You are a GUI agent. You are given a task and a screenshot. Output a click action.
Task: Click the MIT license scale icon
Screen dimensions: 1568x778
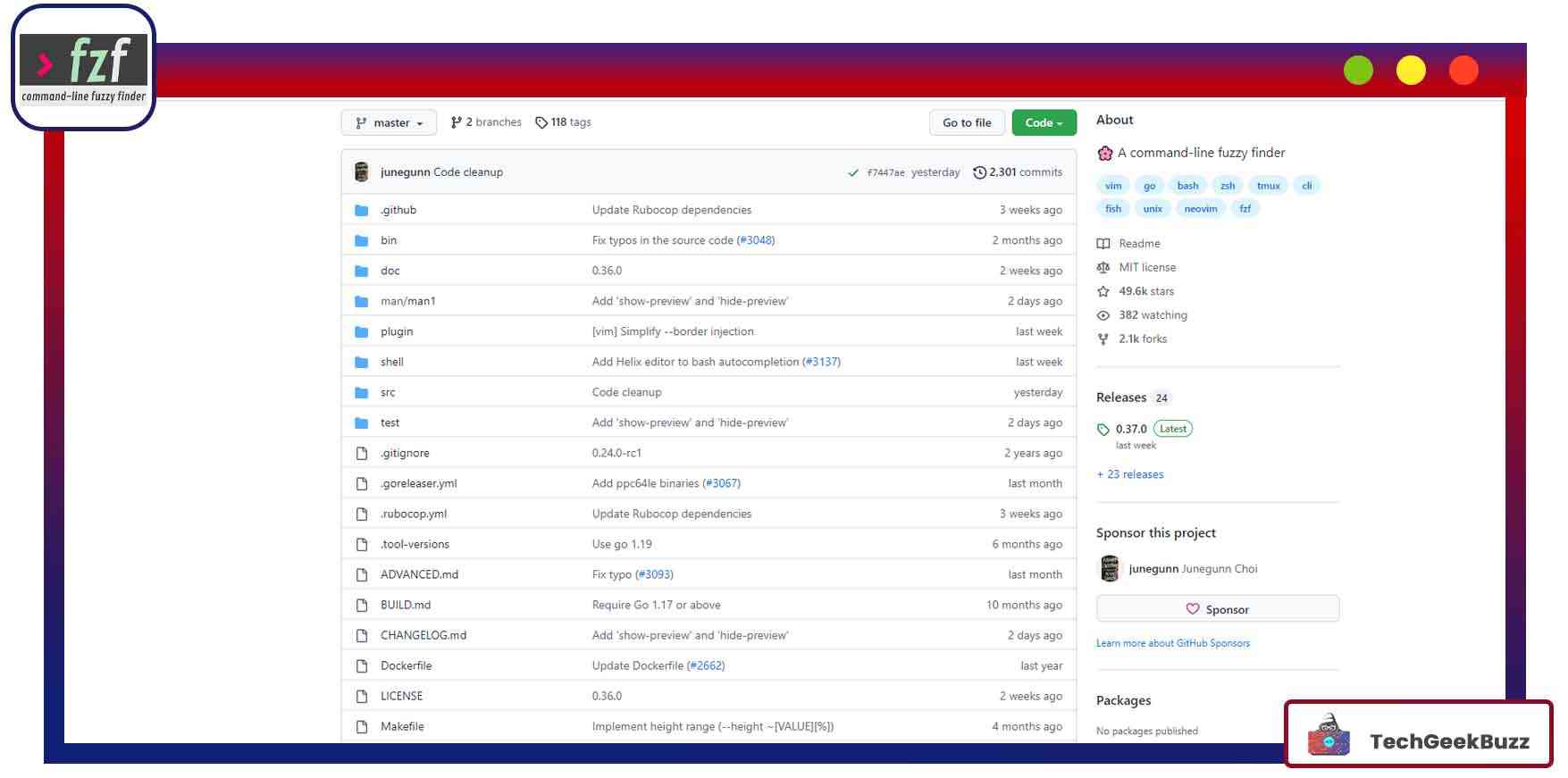click(1103, 267)
